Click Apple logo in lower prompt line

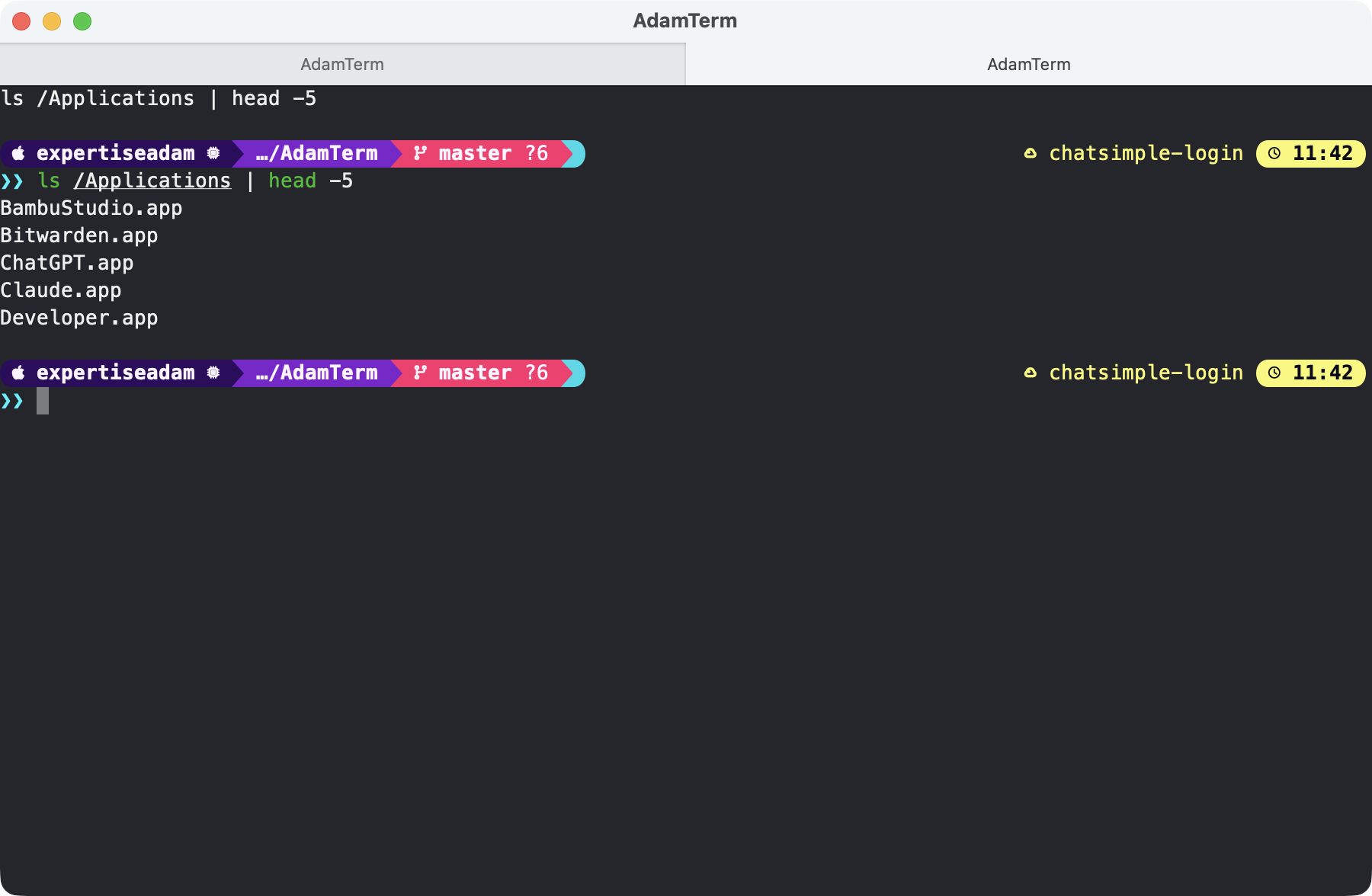pos(18,373)
